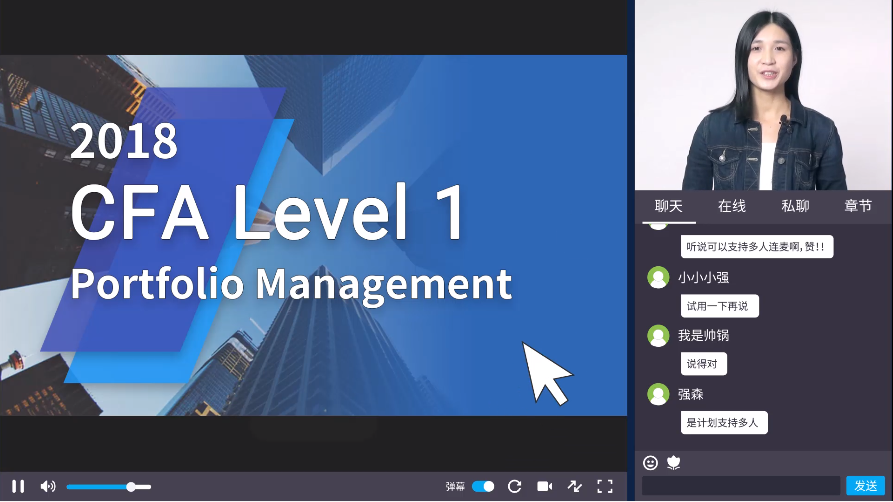This screenshot has width=893, height=502.
Task: Click message 说得对
Action: click(x=704, y=364)
